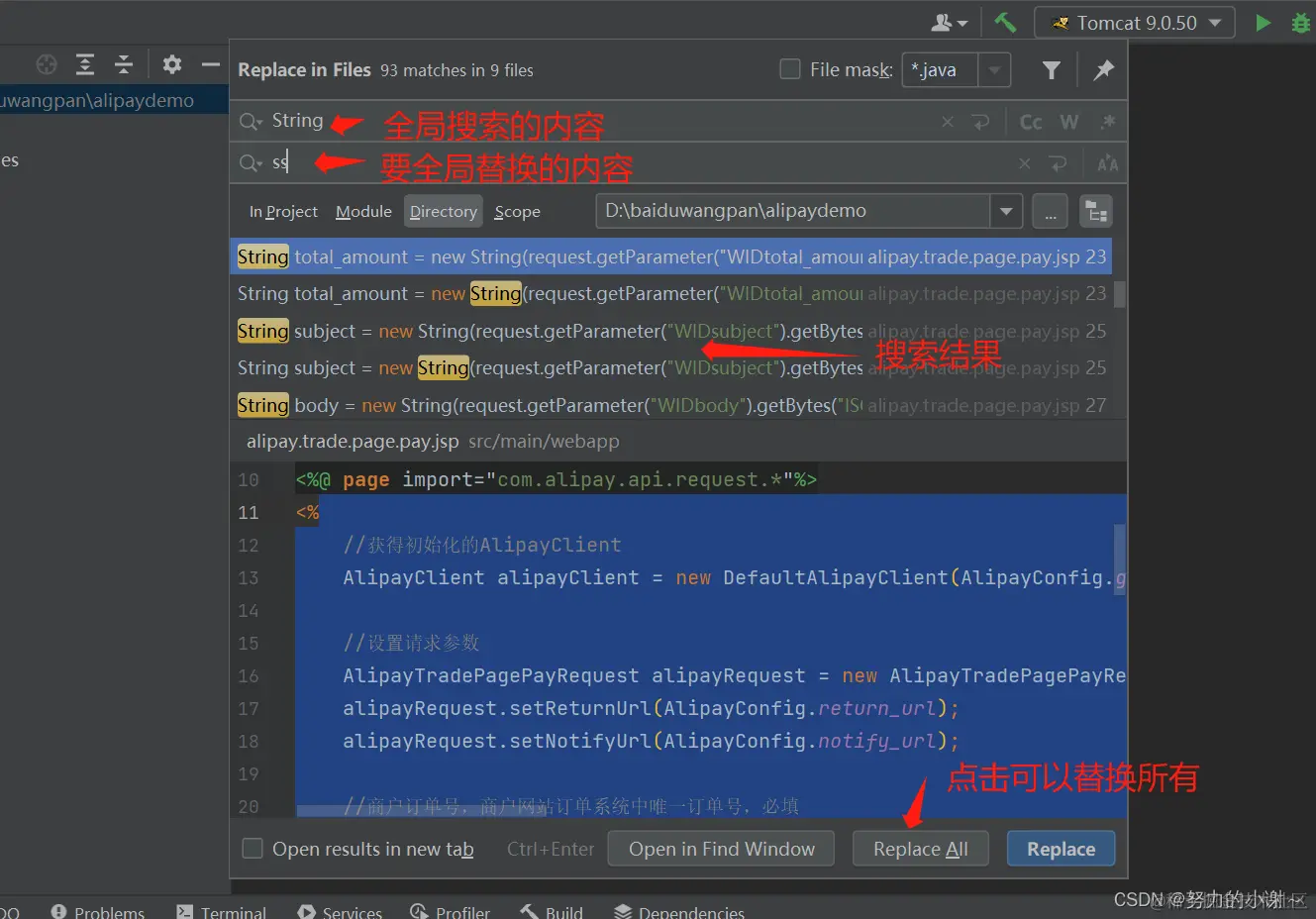Toggle Search recursively in subdirectories icon
1316x919 pixels.
1095,212
